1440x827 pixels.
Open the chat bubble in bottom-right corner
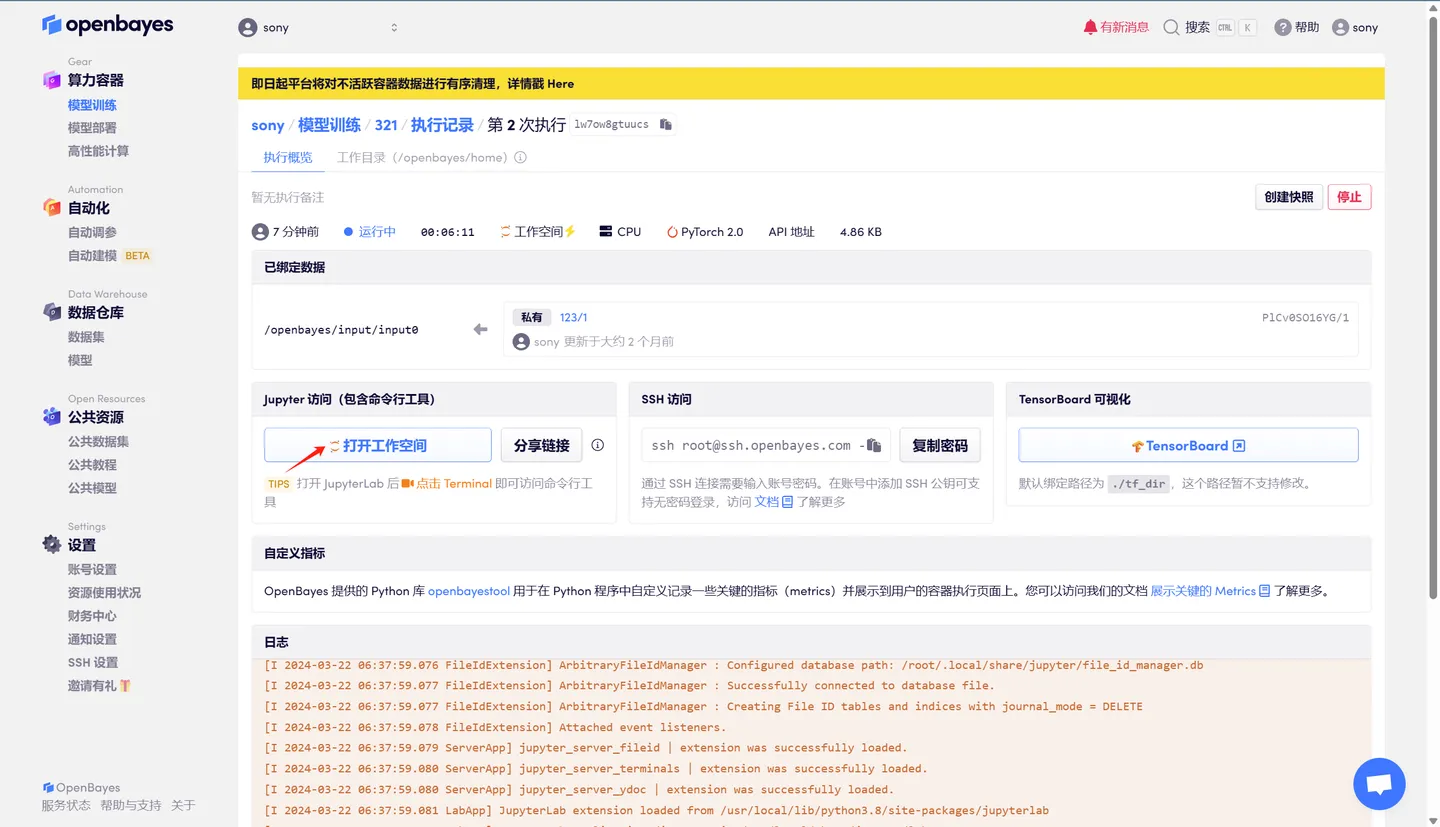coord(1378,783)
